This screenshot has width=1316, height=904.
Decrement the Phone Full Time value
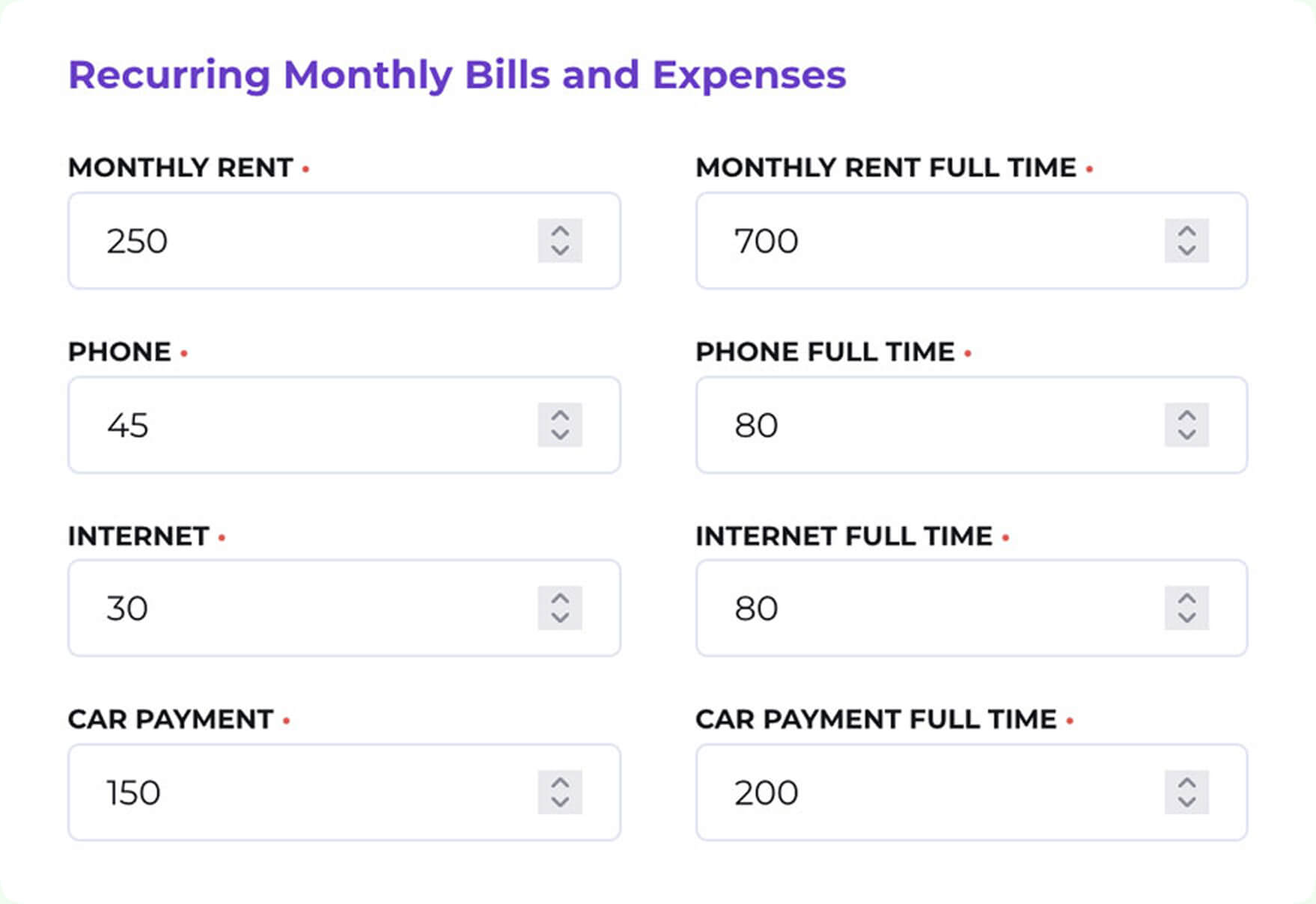(1187, 434)
